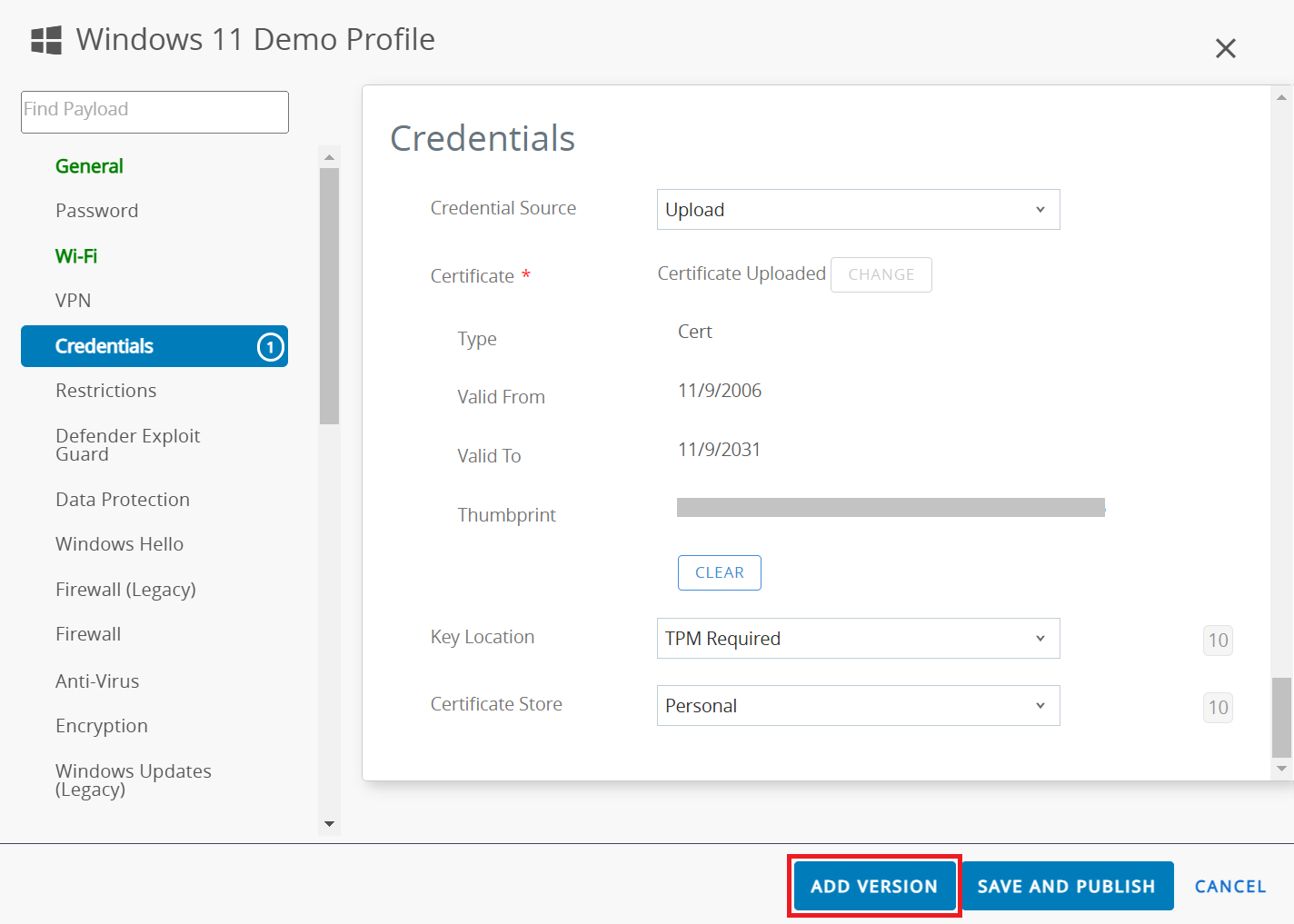Open the Encryption payload
This screenshot has width=1294, height=924.
point(102,726)
